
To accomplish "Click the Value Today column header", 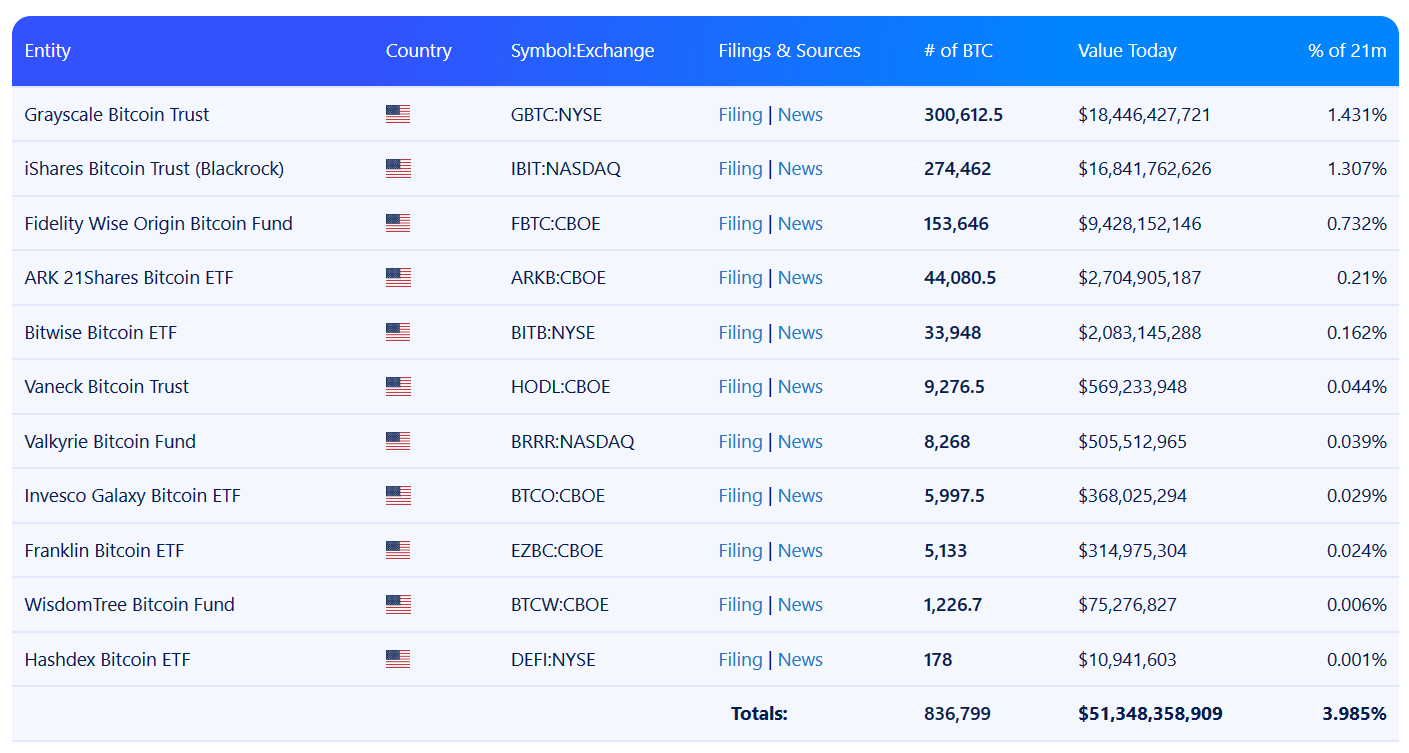I will coord(1127,51).
